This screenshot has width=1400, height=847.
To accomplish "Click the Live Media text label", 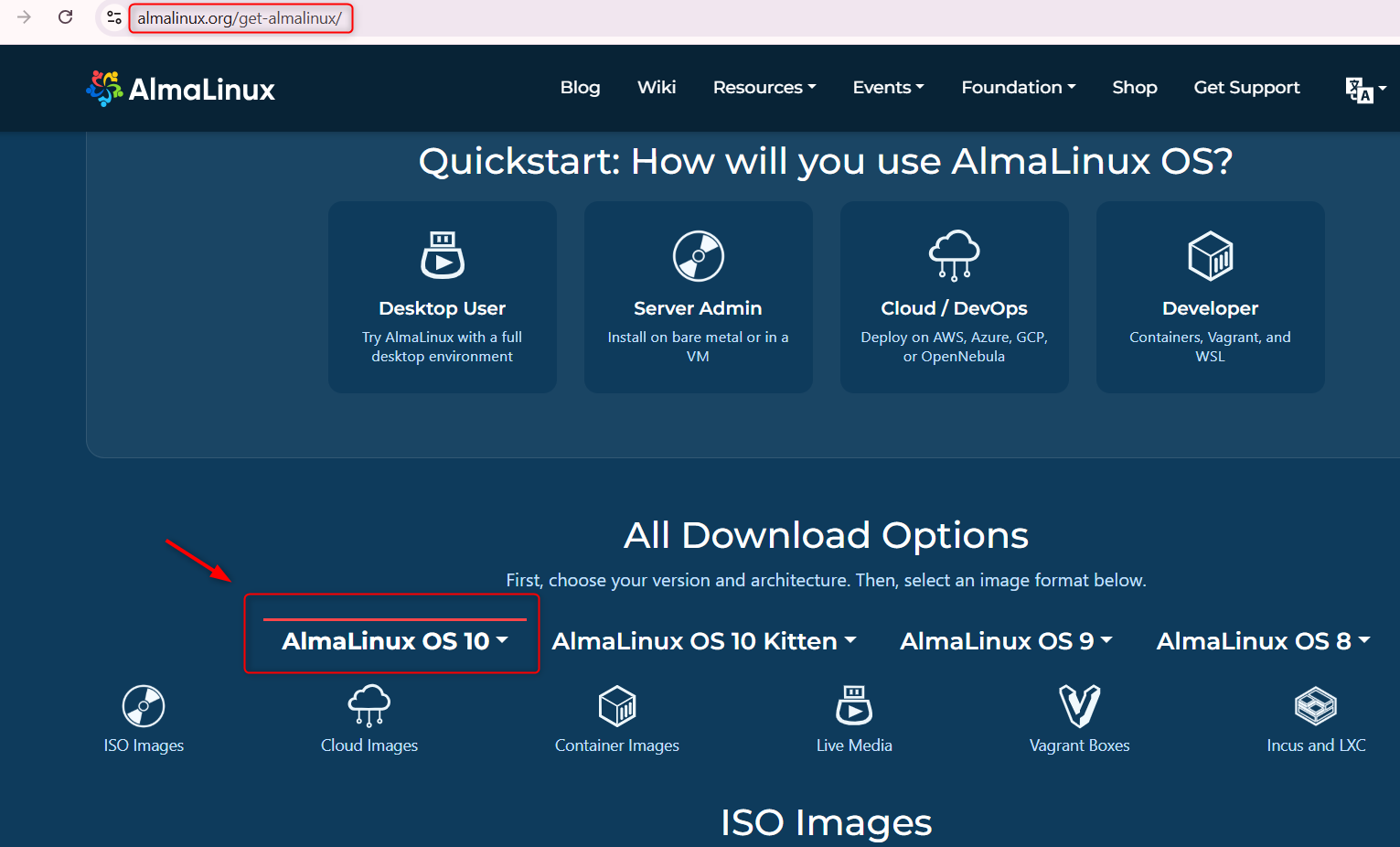I will [854, 745].
